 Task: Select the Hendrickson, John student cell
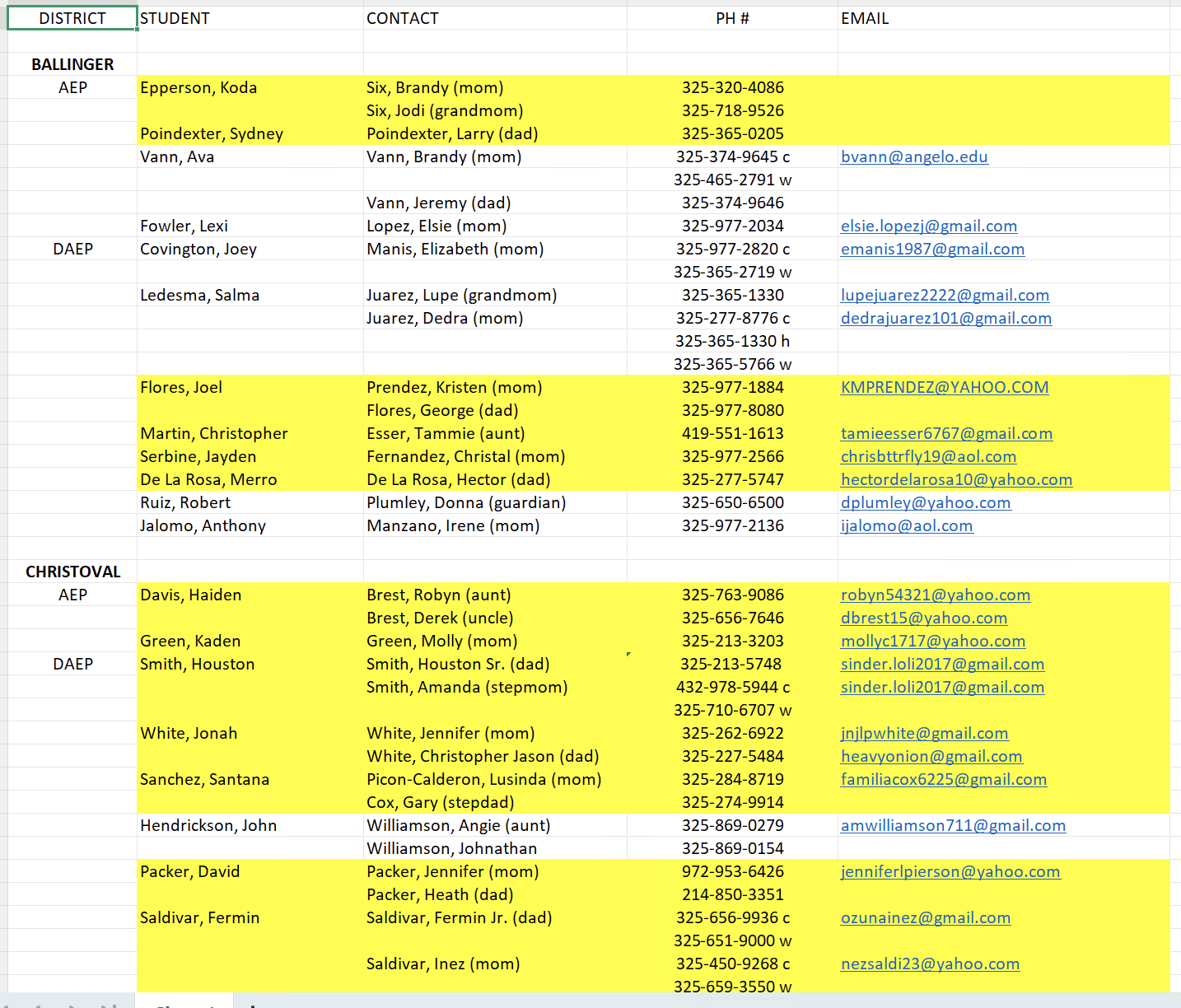point(250,825)
